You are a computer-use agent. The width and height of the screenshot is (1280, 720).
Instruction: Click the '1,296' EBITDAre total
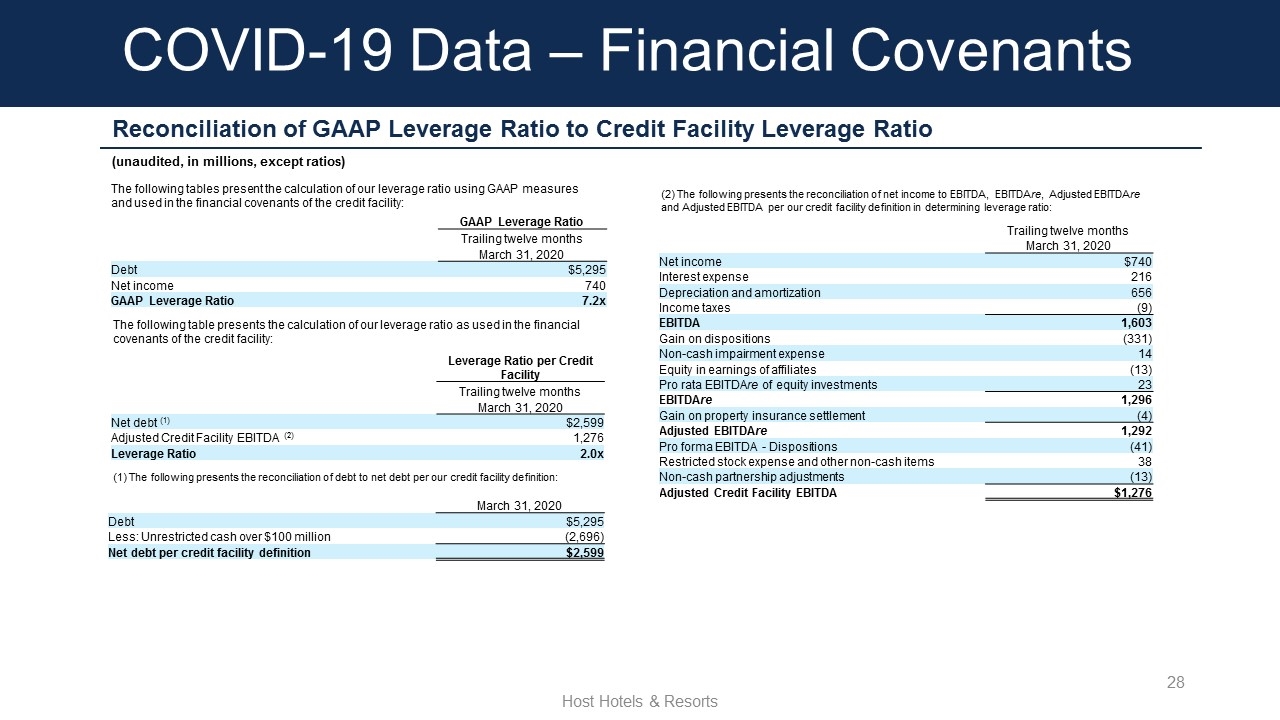pos(1137,400)
